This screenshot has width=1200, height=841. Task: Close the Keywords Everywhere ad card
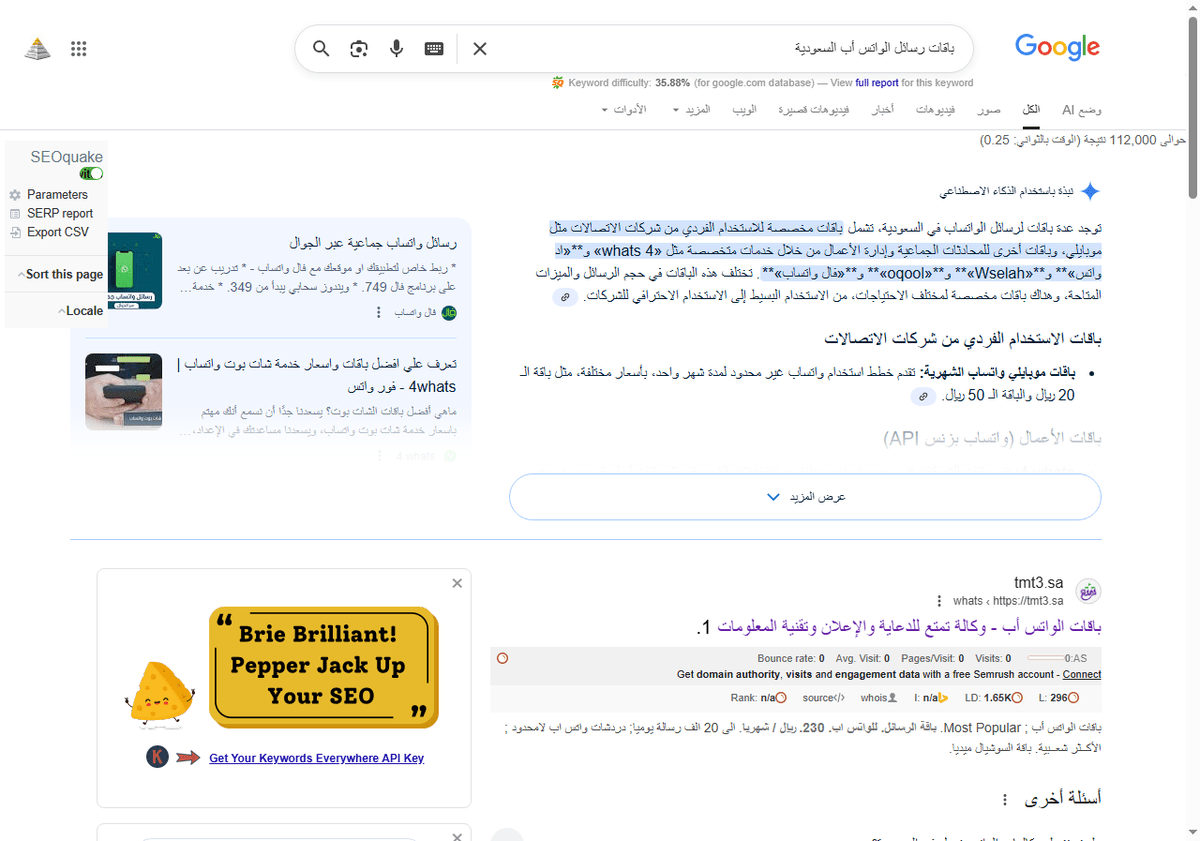457,583
